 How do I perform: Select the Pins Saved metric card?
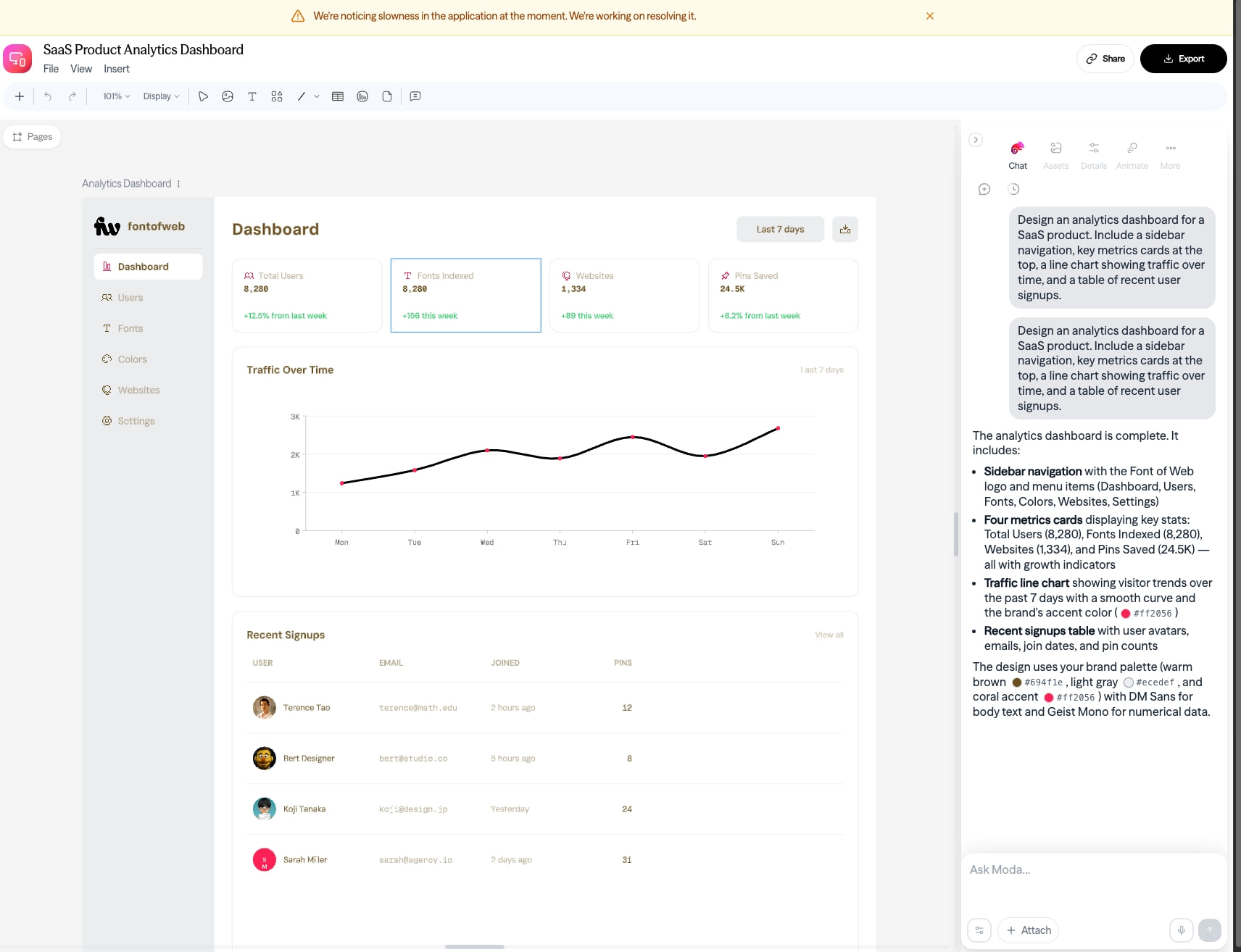[x=784, y=296]
